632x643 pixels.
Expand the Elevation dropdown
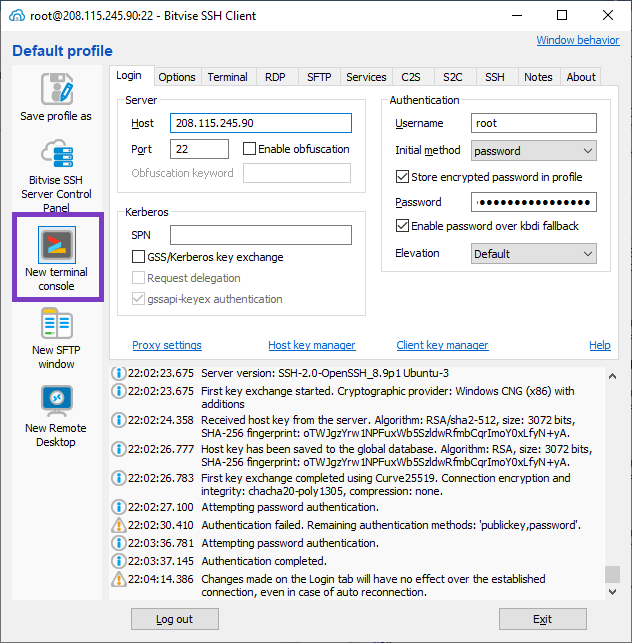(534, 254)
